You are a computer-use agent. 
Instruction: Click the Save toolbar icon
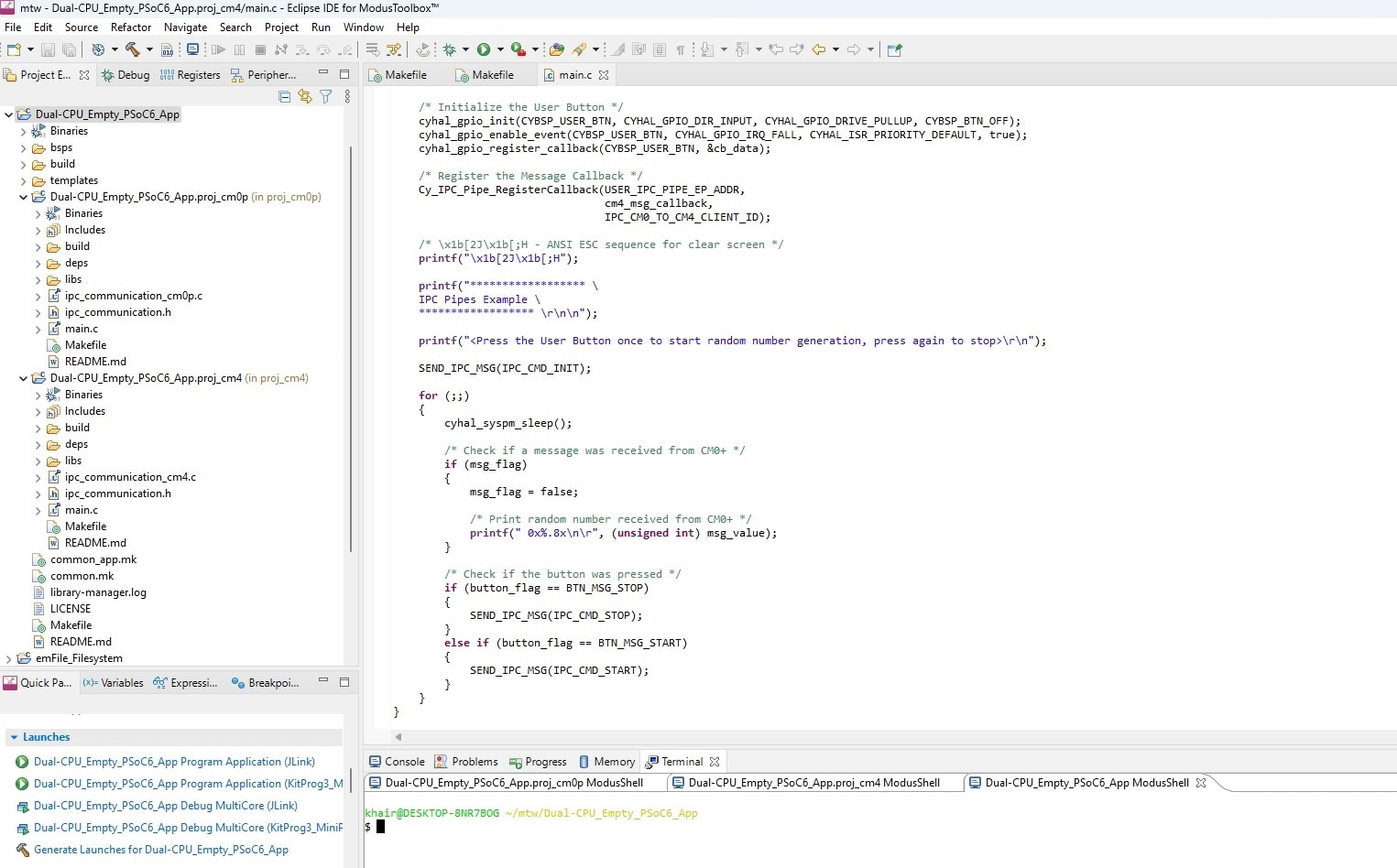(x=48, y=49)
